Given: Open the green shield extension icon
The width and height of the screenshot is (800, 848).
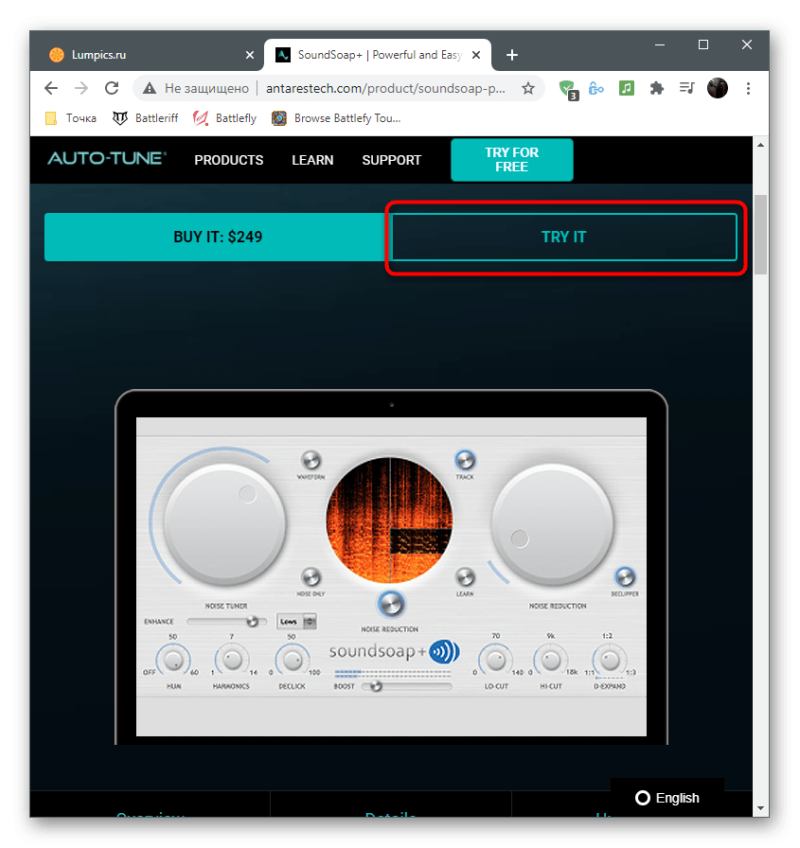Looking at the screenshot, I should pyautogui.click(x=567, y=89).
